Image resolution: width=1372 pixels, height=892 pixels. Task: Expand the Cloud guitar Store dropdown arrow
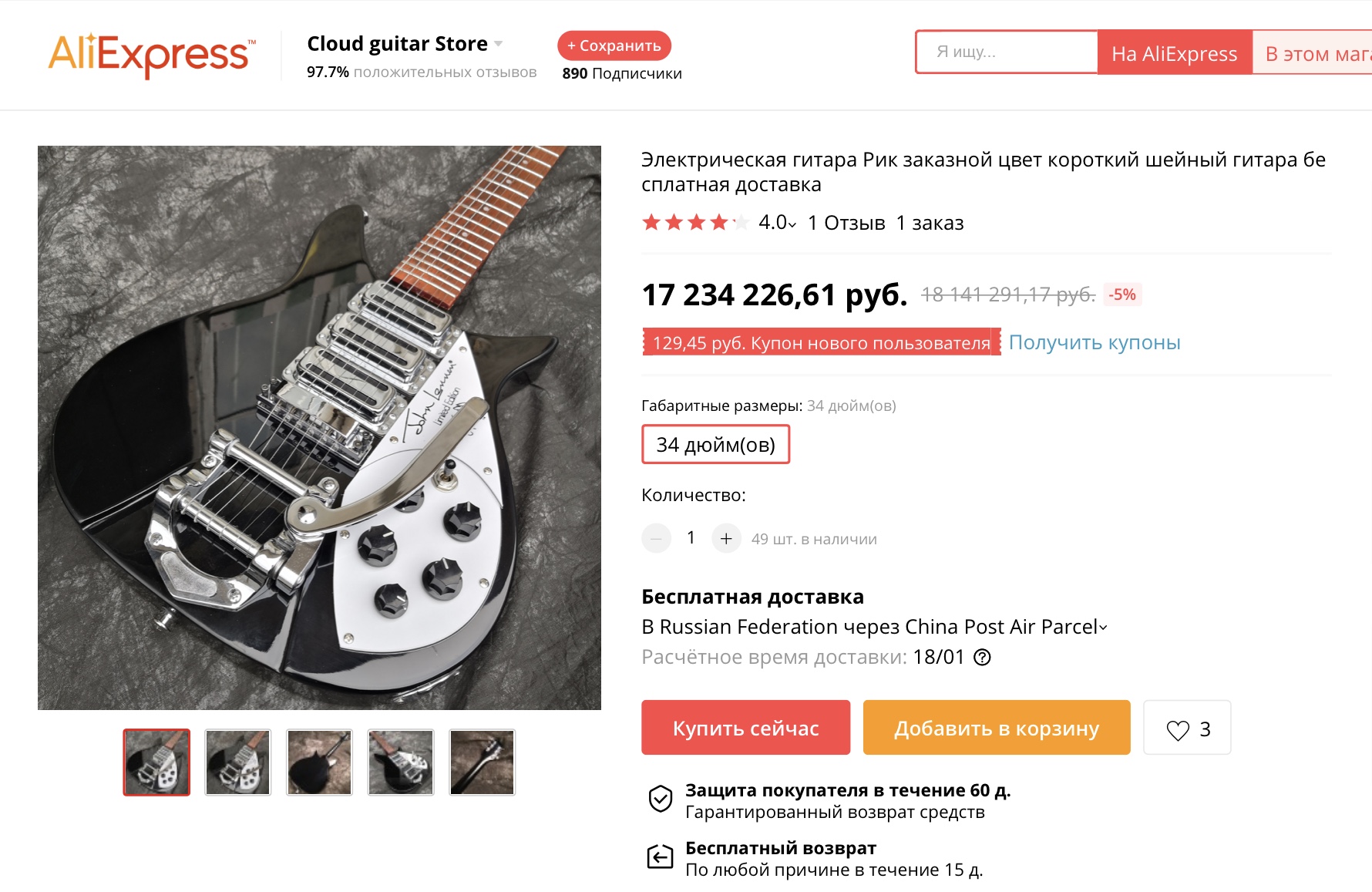pos(499,44)
